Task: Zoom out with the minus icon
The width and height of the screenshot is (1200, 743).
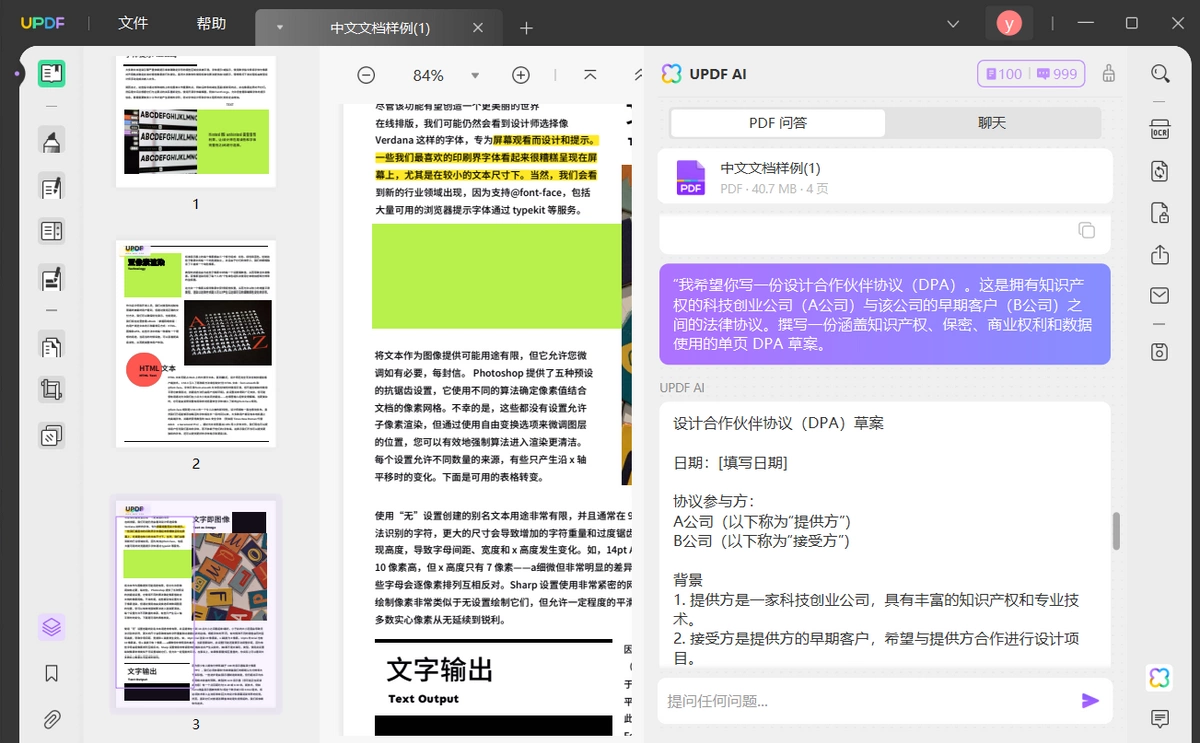Action: (367, 75)
